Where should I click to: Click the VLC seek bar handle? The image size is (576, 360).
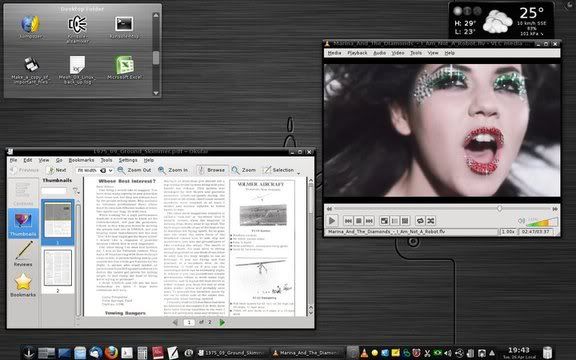[x=500, y=208]
